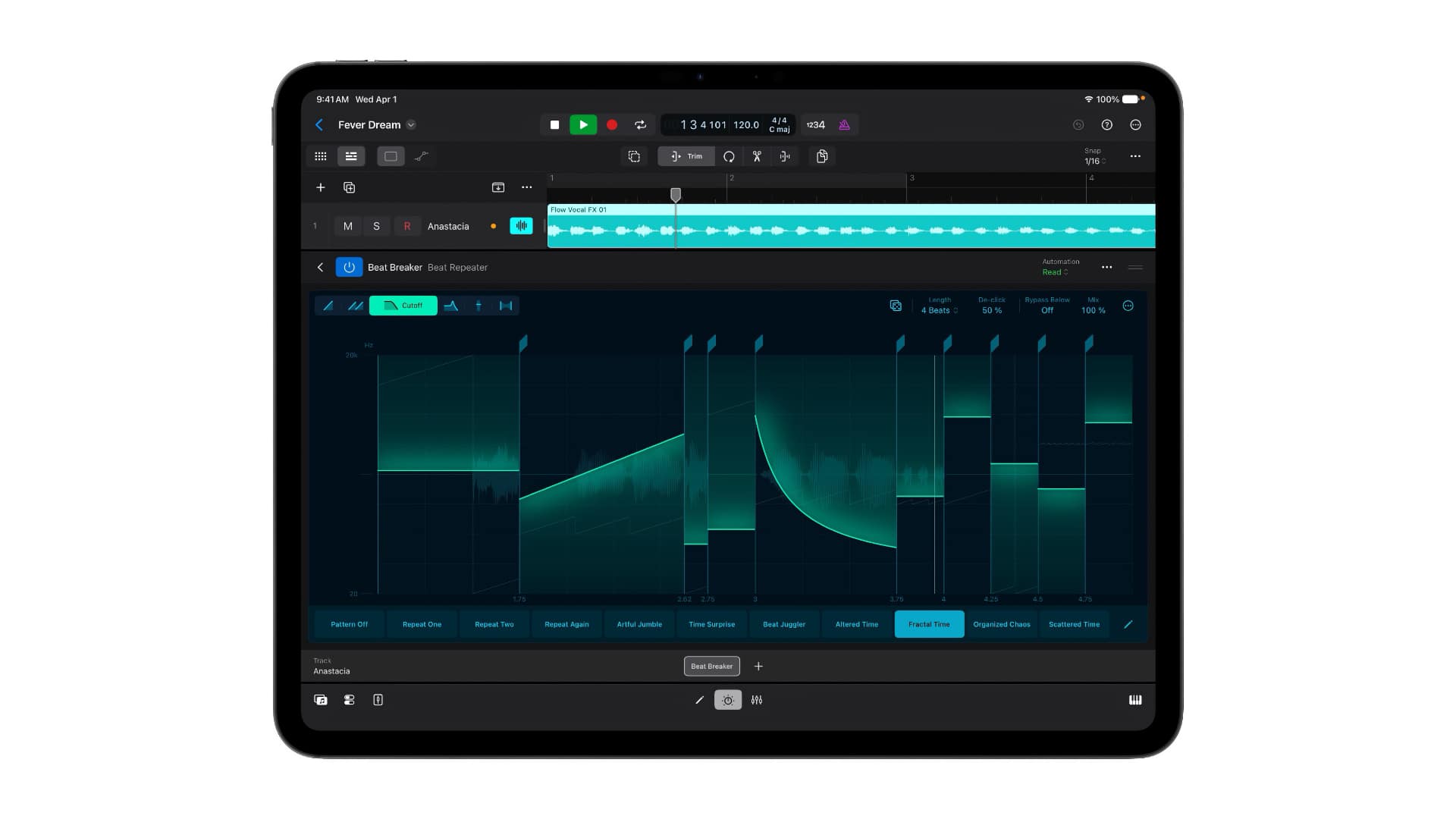Open the 4/4 C maj signature display

[x=779, y=125]
